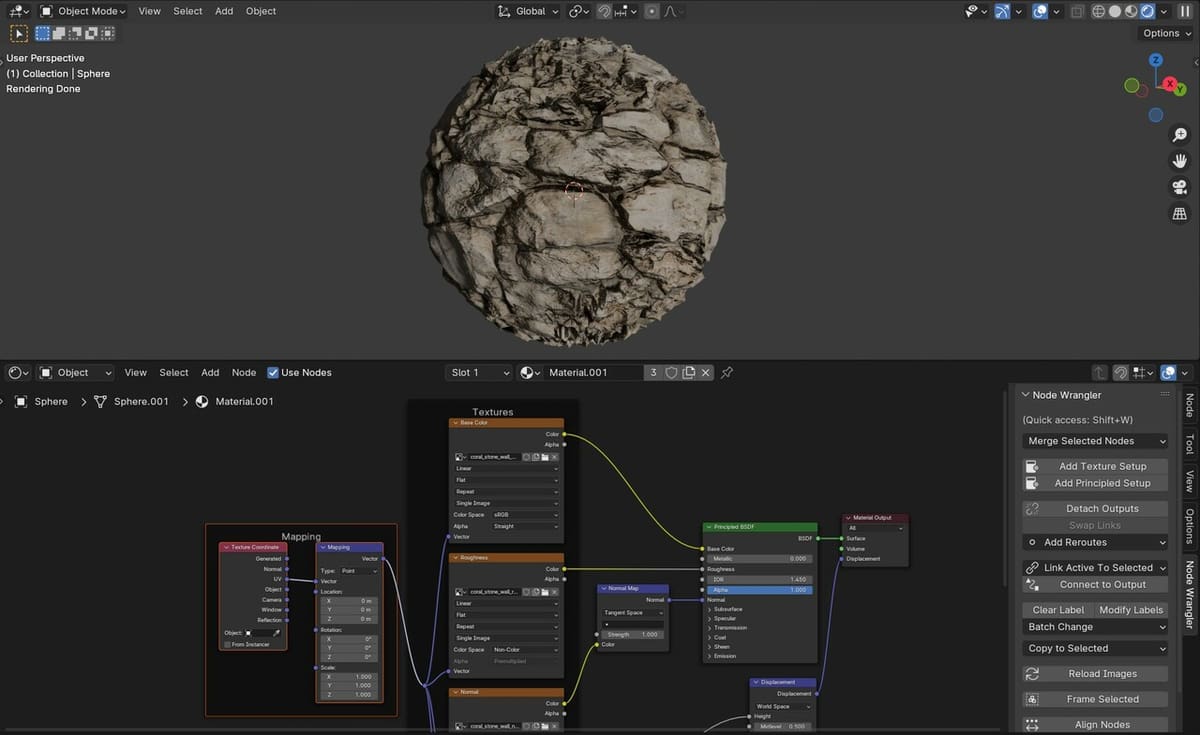Toggle proportional editing in viewport header
1200x735 pixels.
652,12
